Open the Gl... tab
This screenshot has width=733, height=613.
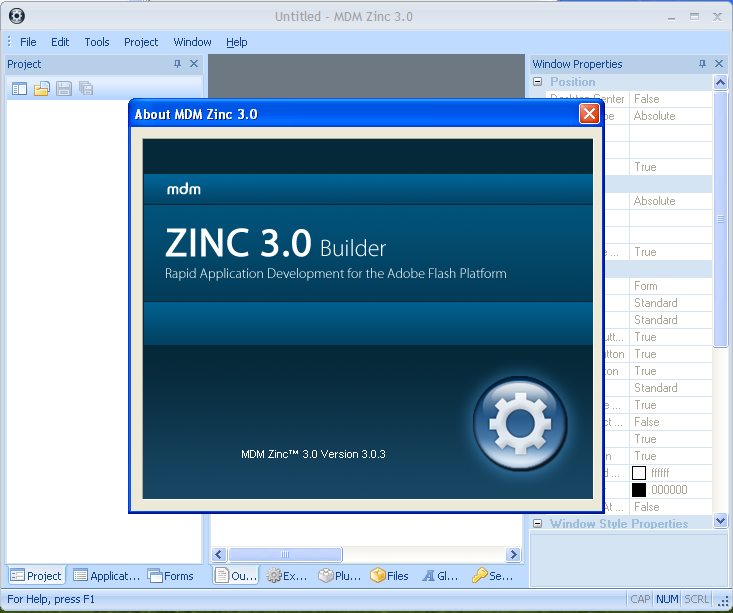440,576
